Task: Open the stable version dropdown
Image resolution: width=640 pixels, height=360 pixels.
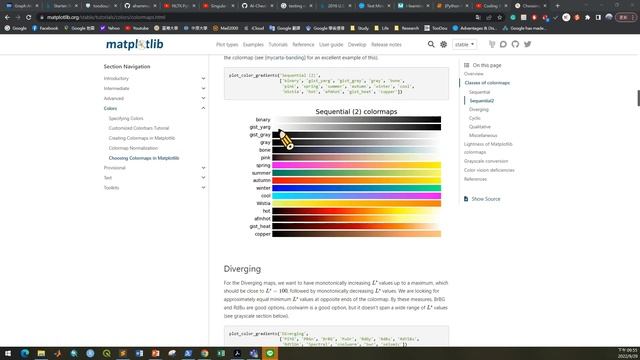Action: click(464, 44)
